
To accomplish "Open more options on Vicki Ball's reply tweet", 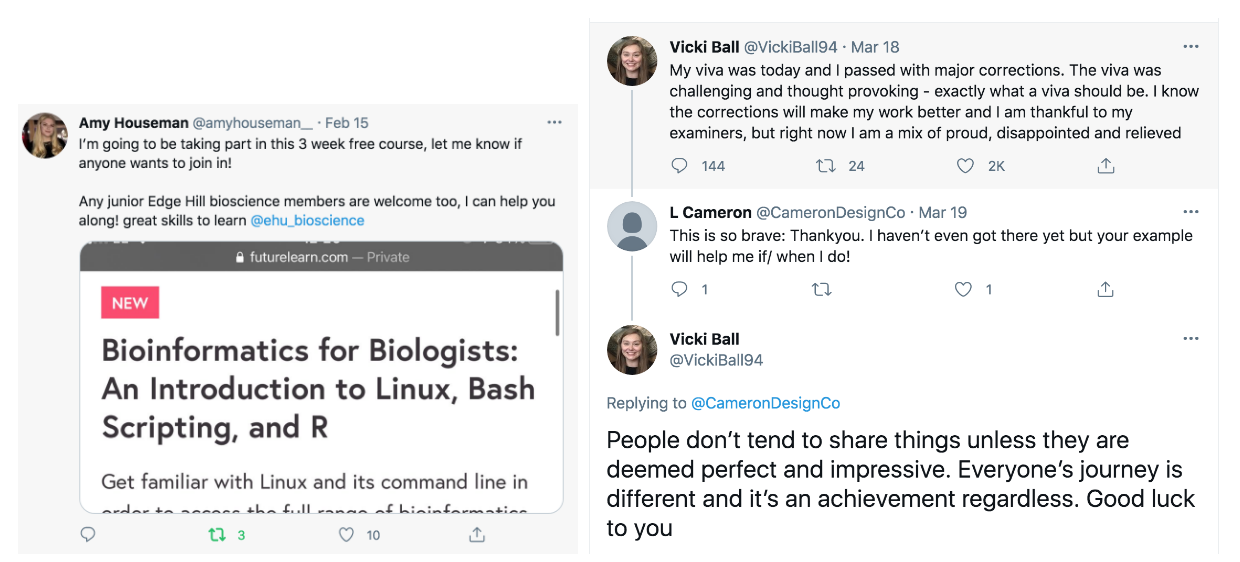I will 1190,339.
